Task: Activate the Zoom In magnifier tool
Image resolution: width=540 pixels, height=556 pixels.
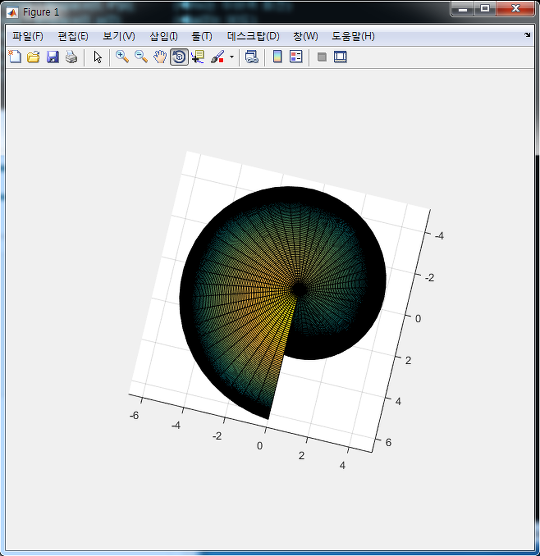Action: pos(122,57)
